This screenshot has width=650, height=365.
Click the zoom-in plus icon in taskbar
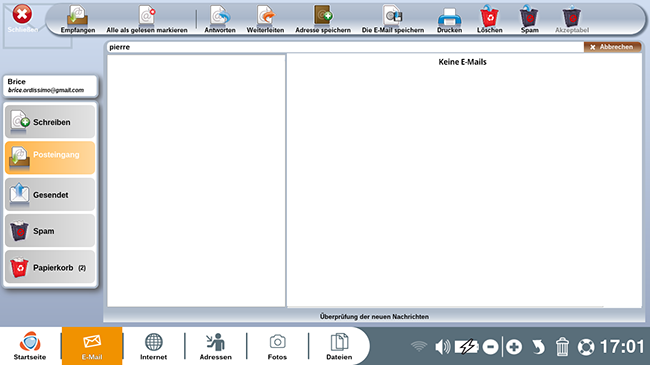coord(514,347)
